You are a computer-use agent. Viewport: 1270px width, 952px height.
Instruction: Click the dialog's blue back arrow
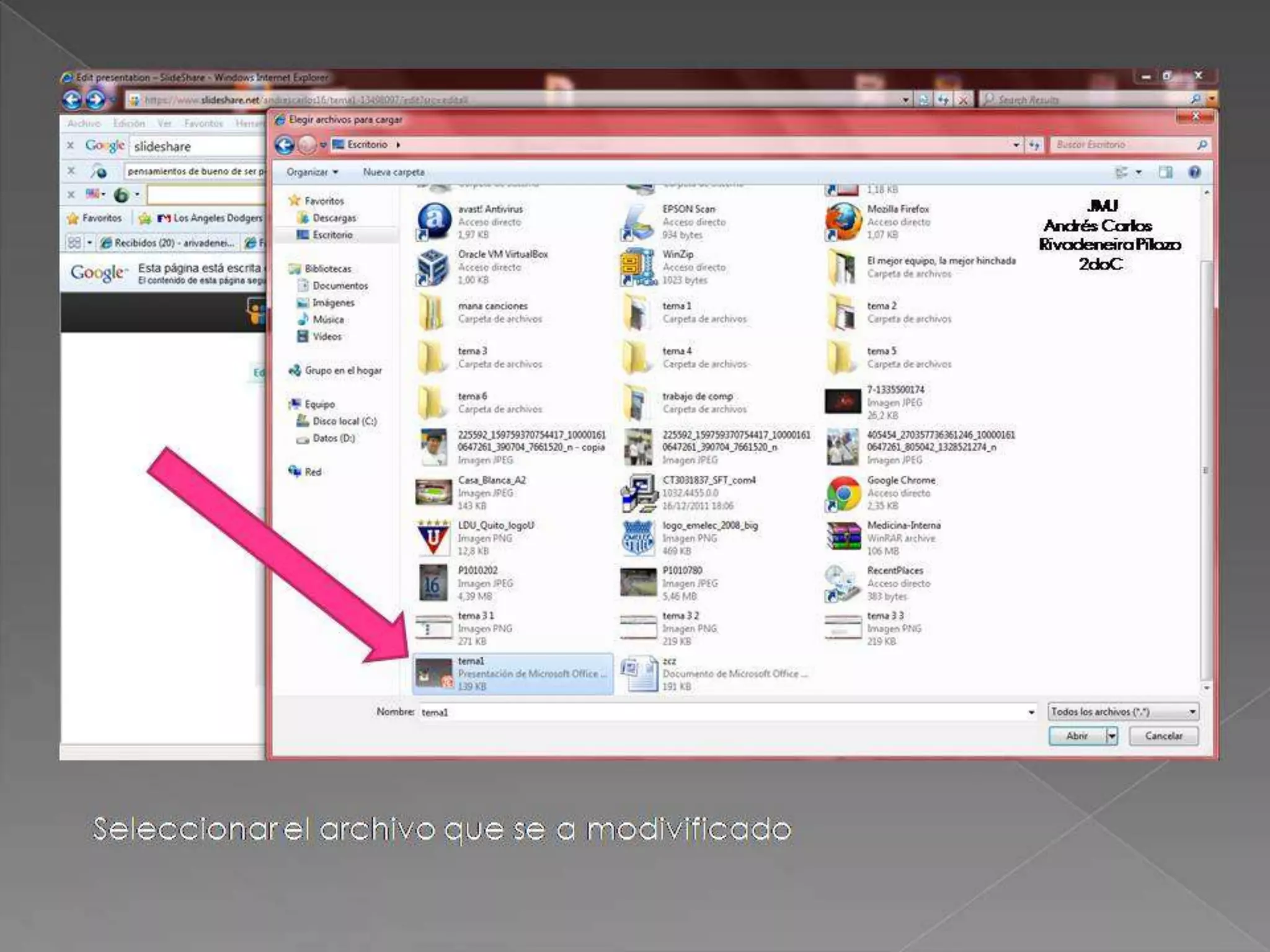(x=285, y=145)
